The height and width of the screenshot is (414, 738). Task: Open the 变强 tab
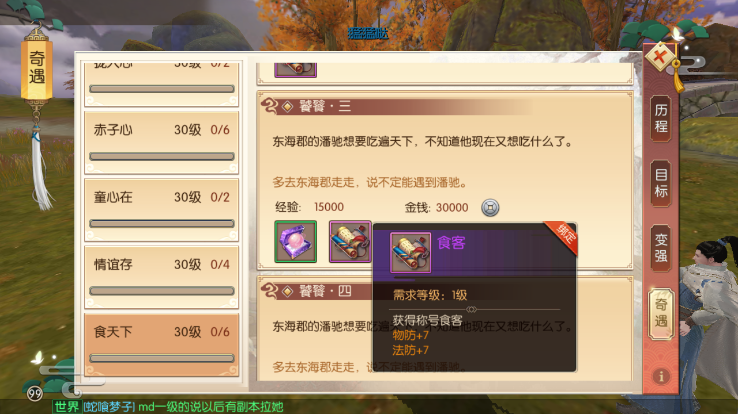(661, 248)
